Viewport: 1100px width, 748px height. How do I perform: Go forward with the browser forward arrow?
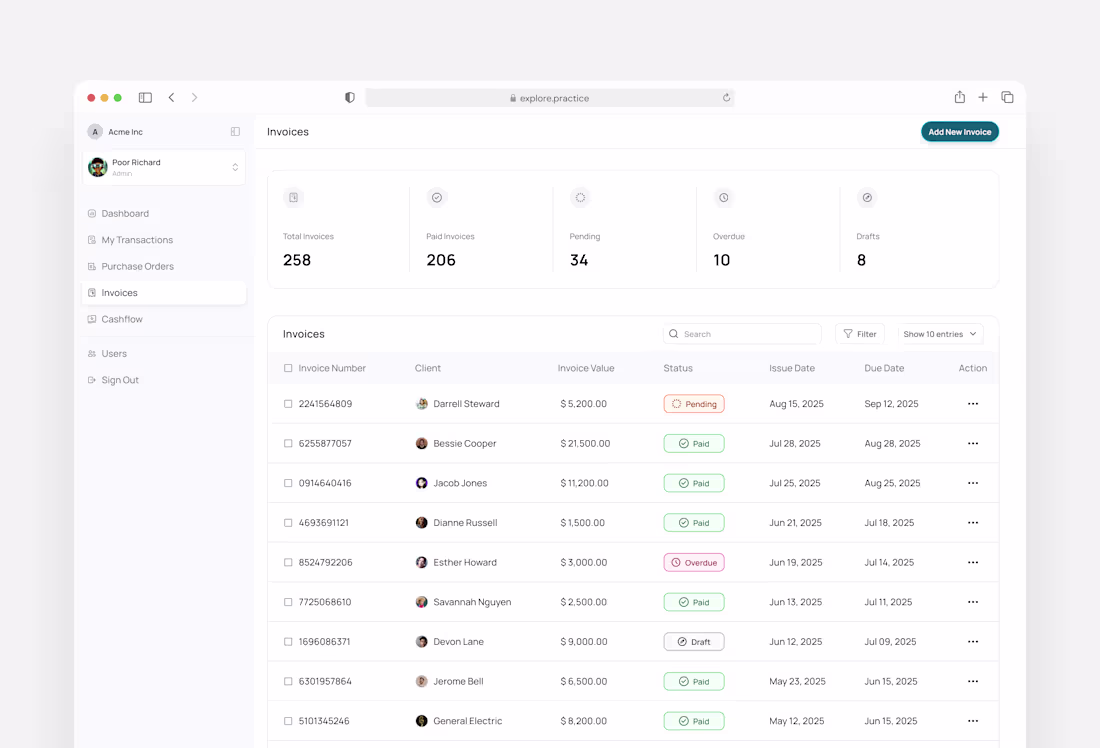click(194, 98)
